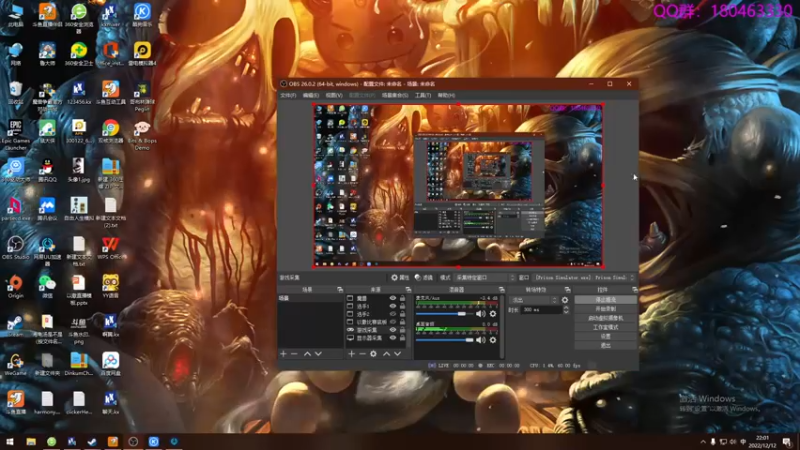The image size is (800, 450).
Task: Toggle the lock on the 游戏采集 source
Action: click(x=403, y=330)
